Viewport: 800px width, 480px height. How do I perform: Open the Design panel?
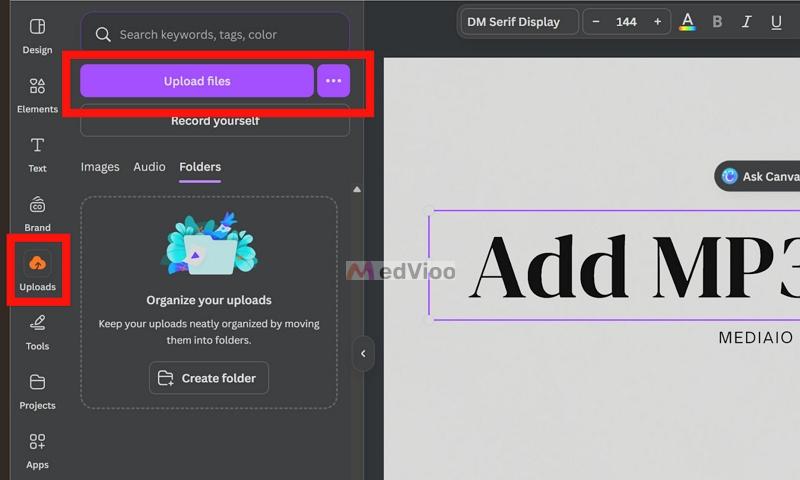[37, 37]
